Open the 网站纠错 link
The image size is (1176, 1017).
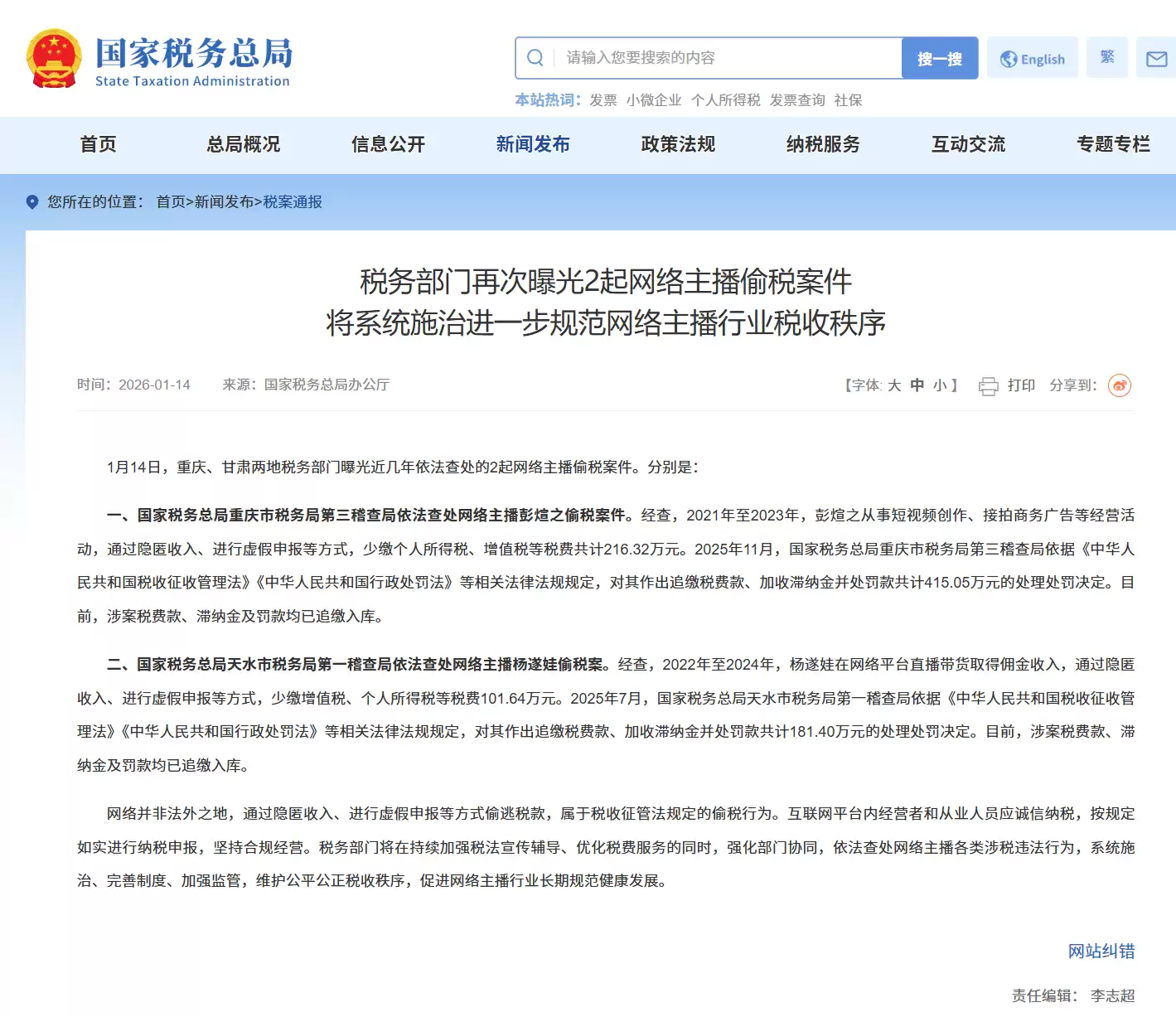tap(1102, 951)
